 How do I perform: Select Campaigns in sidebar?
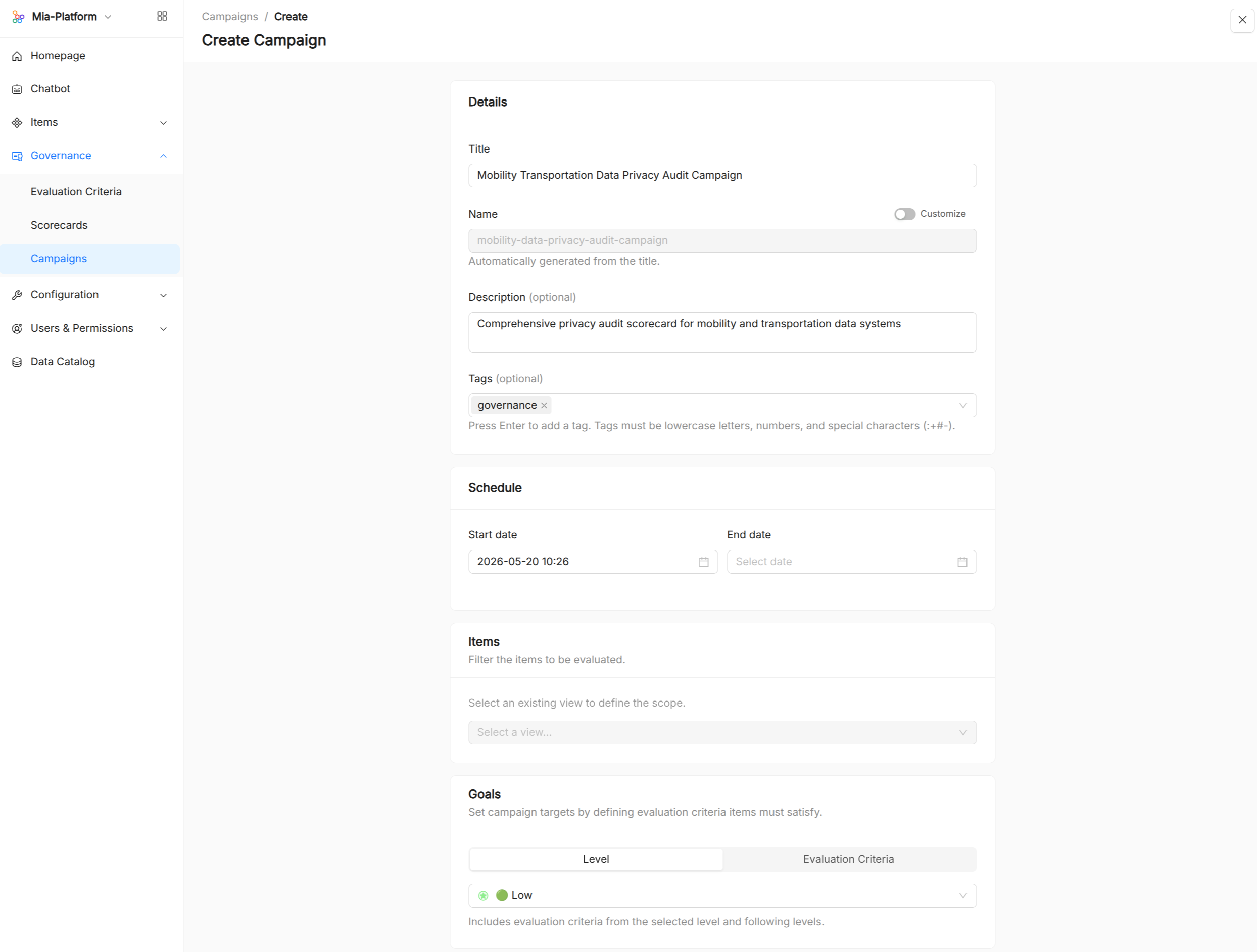click(x=90, y=259)
